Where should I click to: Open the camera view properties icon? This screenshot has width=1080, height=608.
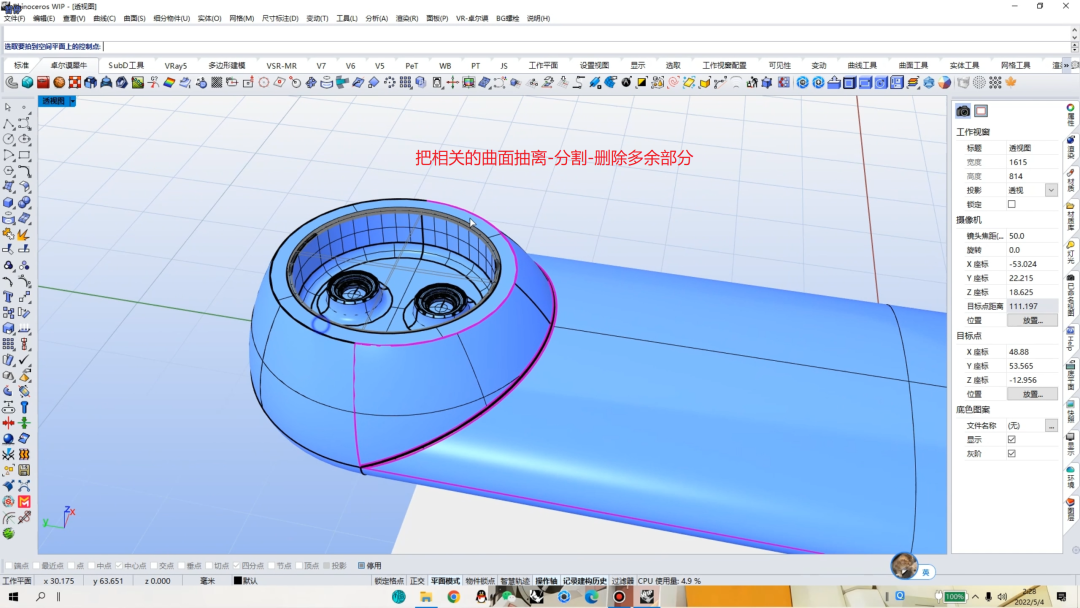click(963, 111)
